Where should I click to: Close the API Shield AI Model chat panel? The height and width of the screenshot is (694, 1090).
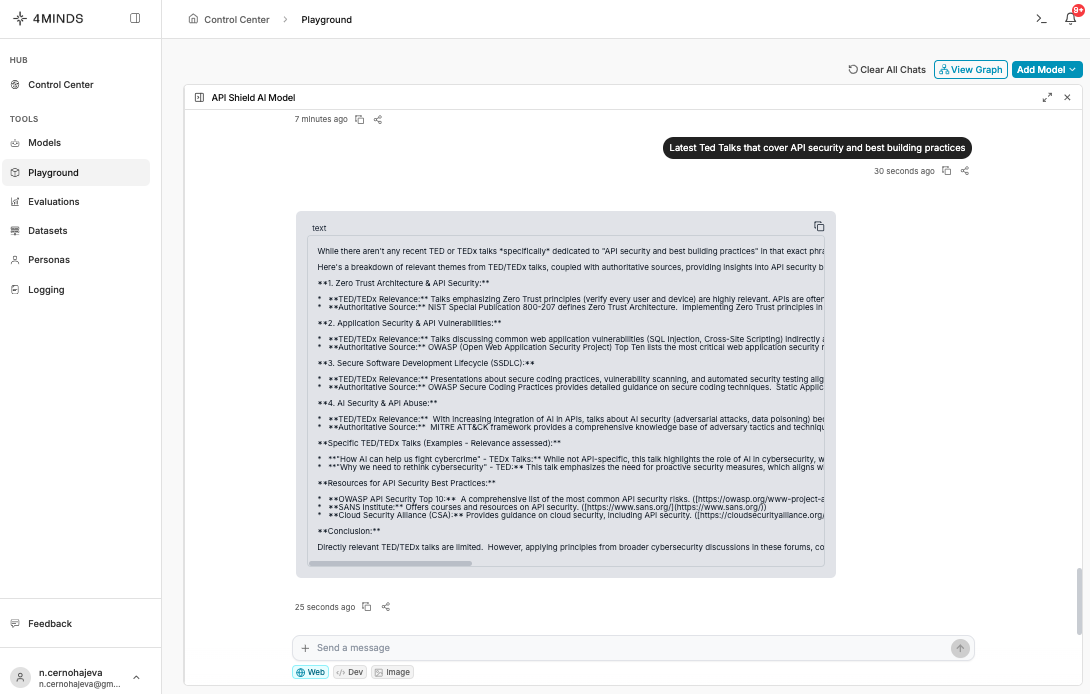(1068, 97)
